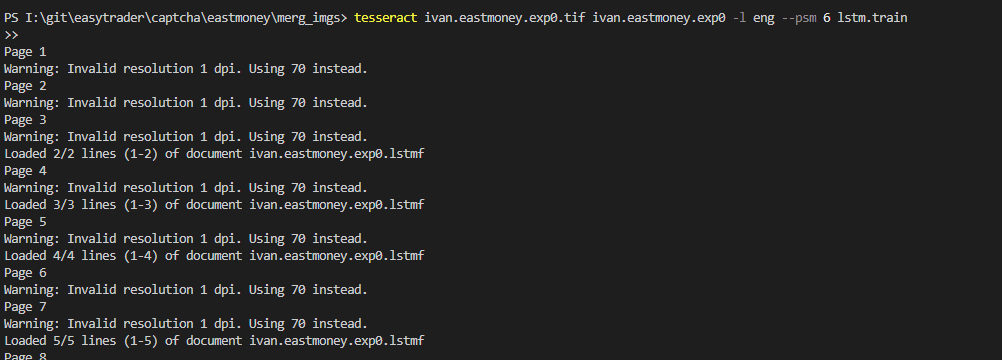Click the Loaded 3/3 lines message
Screen dimensions: 1002x360
pyautogui.click(x=214, y=205)
